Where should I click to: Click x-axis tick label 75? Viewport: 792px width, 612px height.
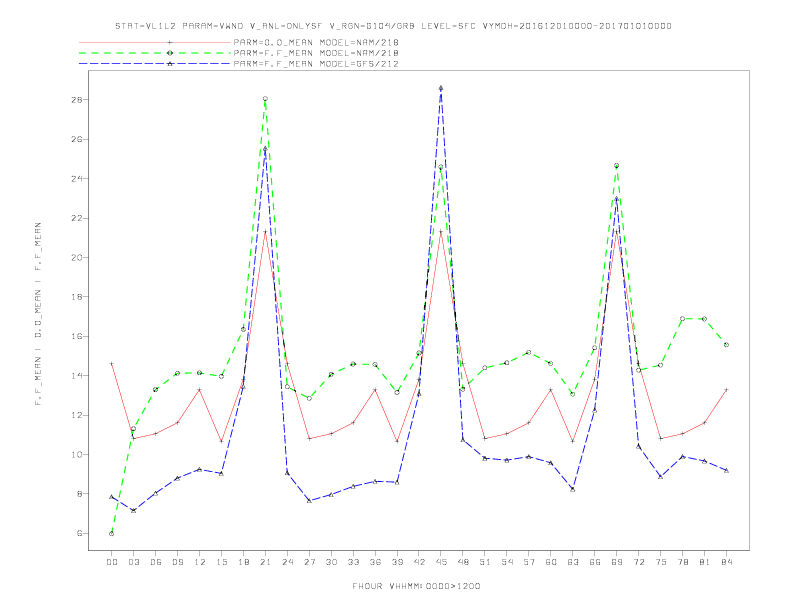pyautogui.click(x=661, y=562)
